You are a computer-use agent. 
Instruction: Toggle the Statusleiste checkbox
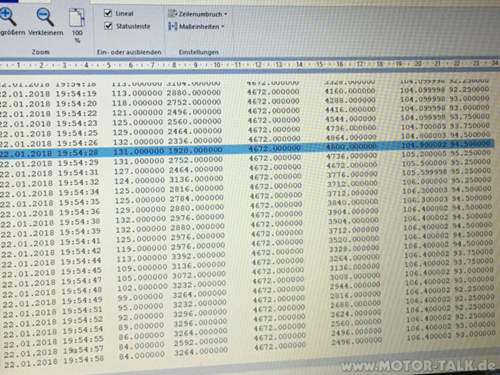108,26
